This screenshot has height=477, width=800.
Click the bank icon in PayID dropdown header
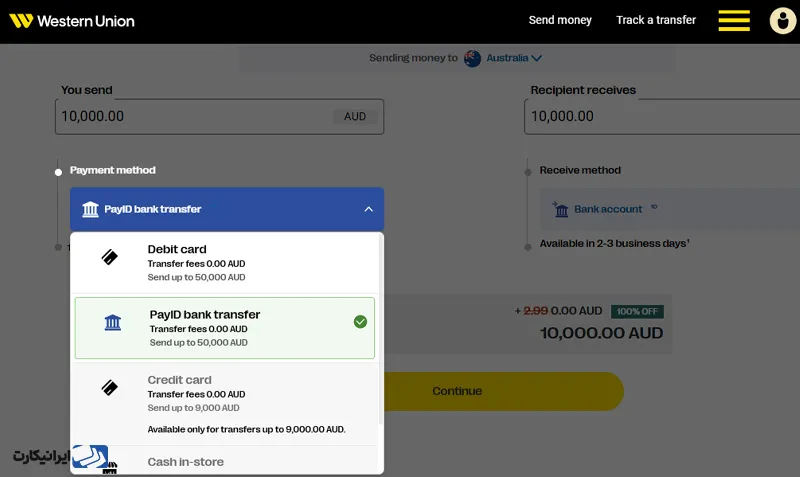[x=90, y=209]
